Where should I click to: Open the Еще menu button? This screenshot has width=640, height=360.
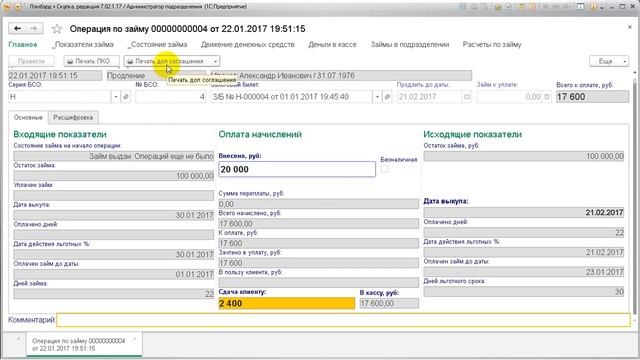click(609, 61)
